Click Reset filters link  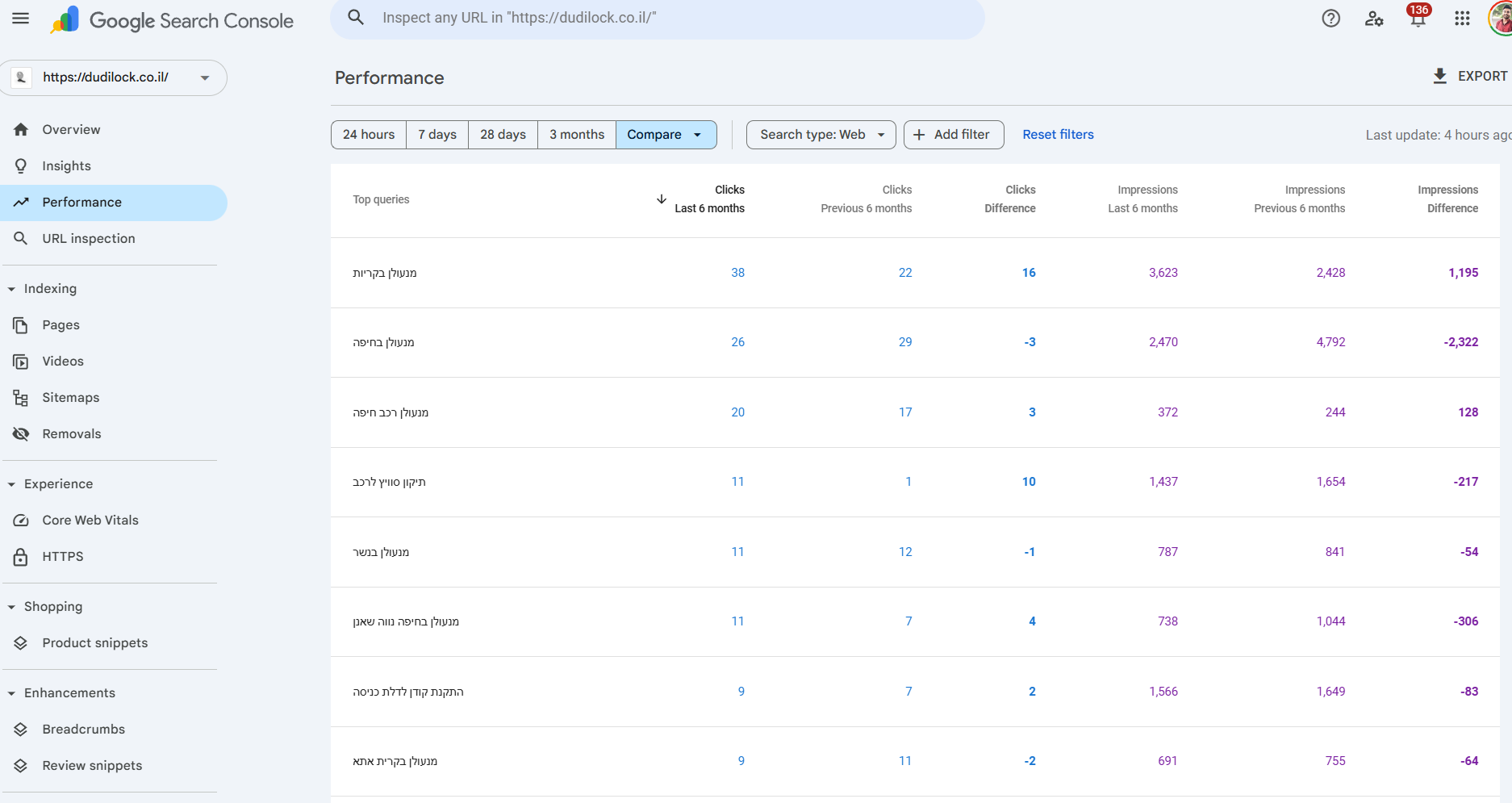[1058, 135]
